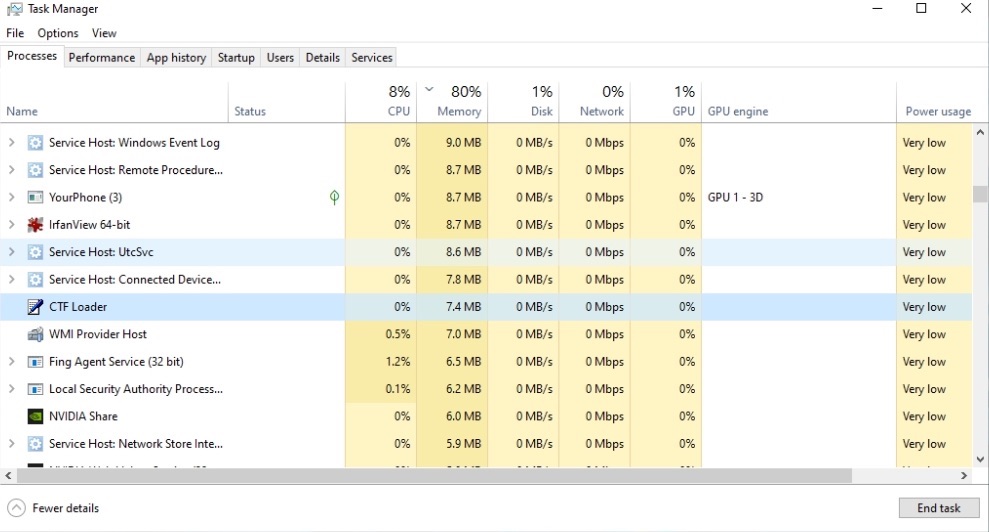Expand the IrfanView 64-bit process entry
Screen dimensions: 989x532
[12, 225]
